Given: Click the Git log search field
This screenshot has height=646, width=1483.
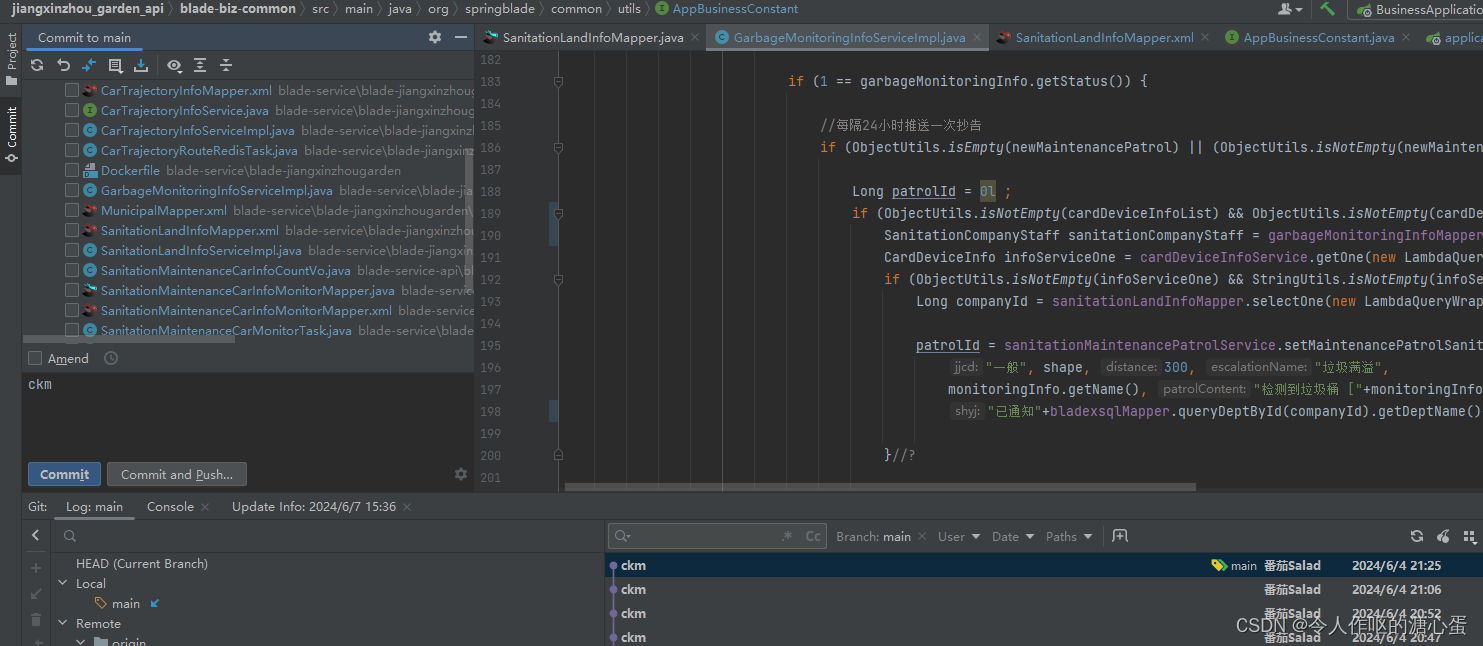Looking at the screenshot, I should tap(716, 536).
